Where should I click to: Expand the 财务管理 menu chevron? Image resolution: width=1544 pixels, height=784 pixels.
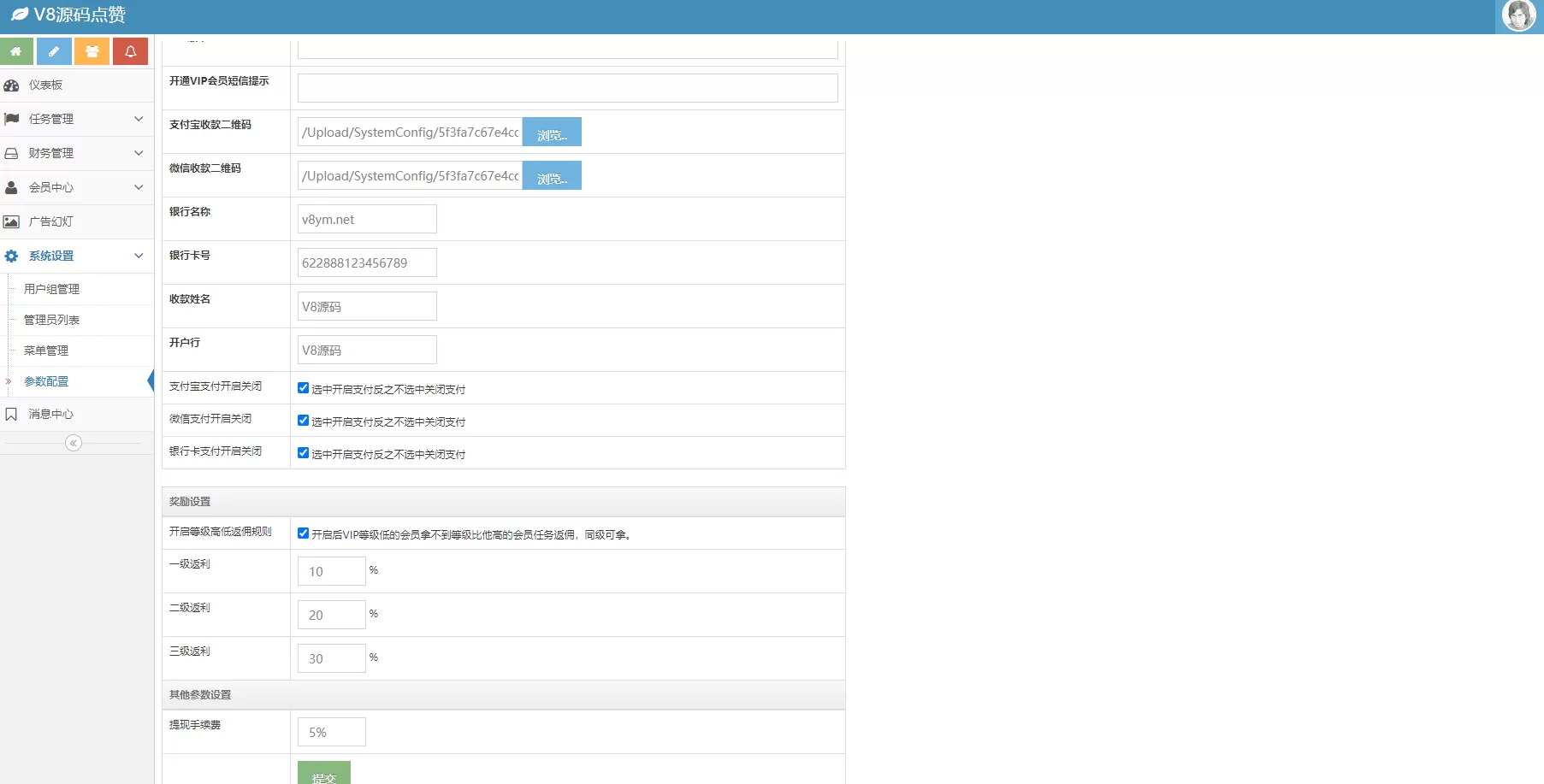139,153
